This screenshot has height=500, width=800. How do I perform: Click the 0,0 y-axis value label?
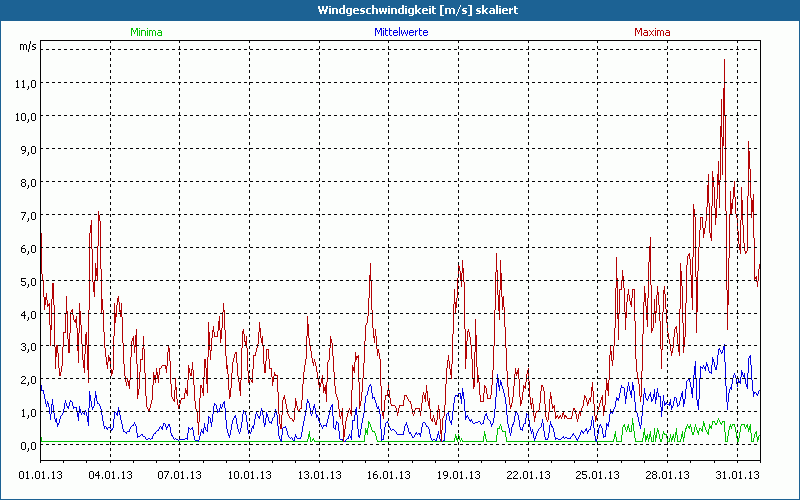(x=27, y=446)
